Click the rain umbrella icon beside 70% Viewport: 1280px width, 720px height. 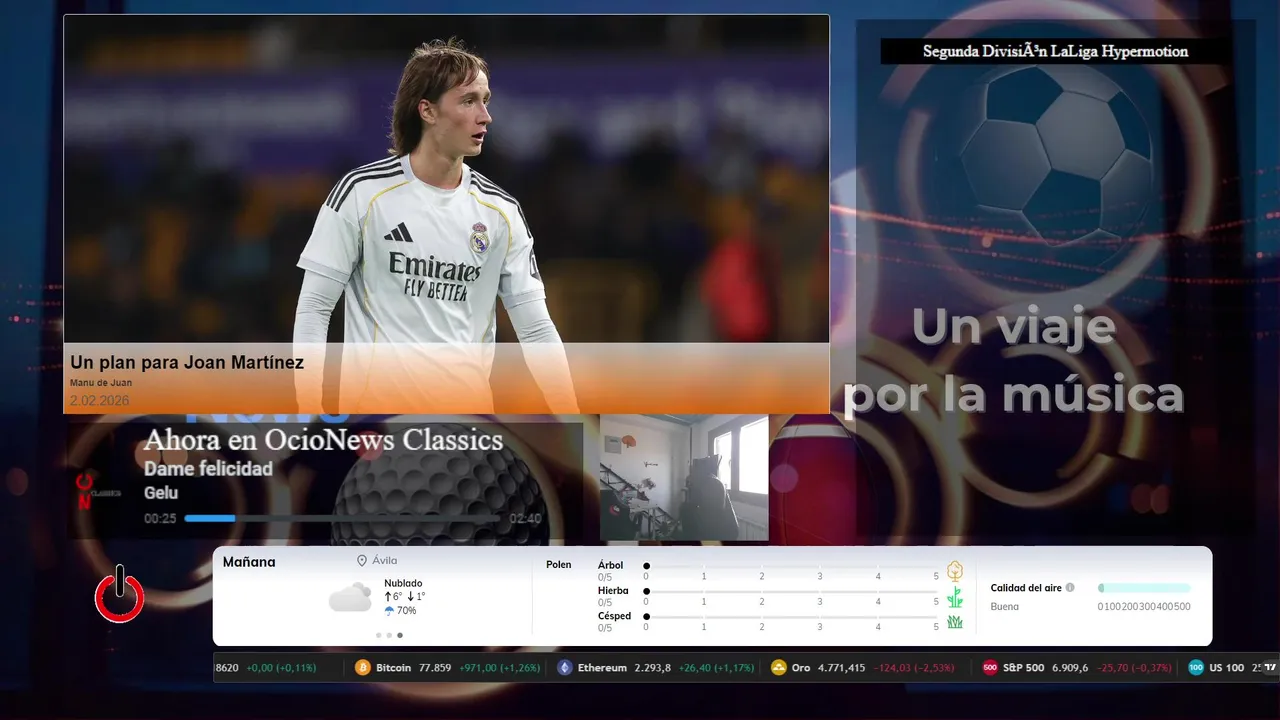[389, 611]
